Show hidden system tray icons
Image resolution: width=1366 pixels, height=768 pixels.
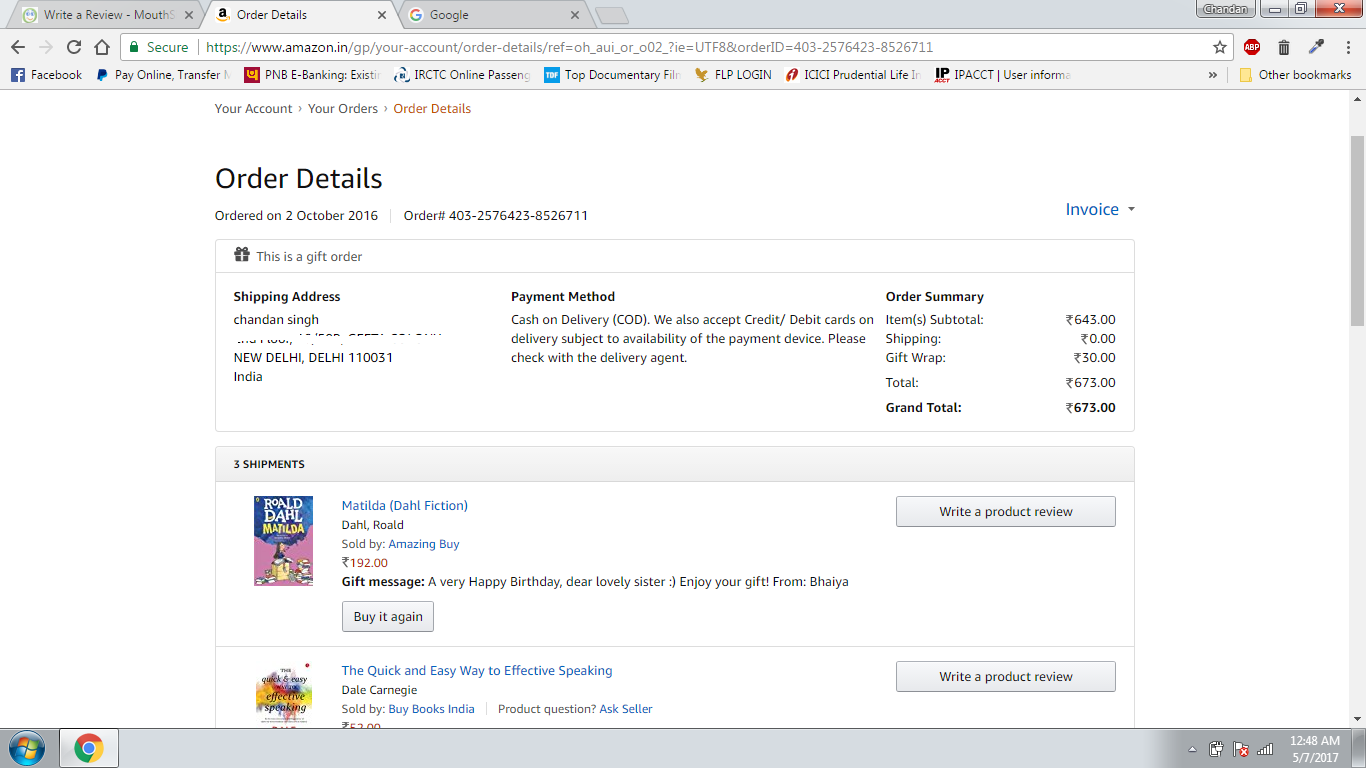point(1192,749)
